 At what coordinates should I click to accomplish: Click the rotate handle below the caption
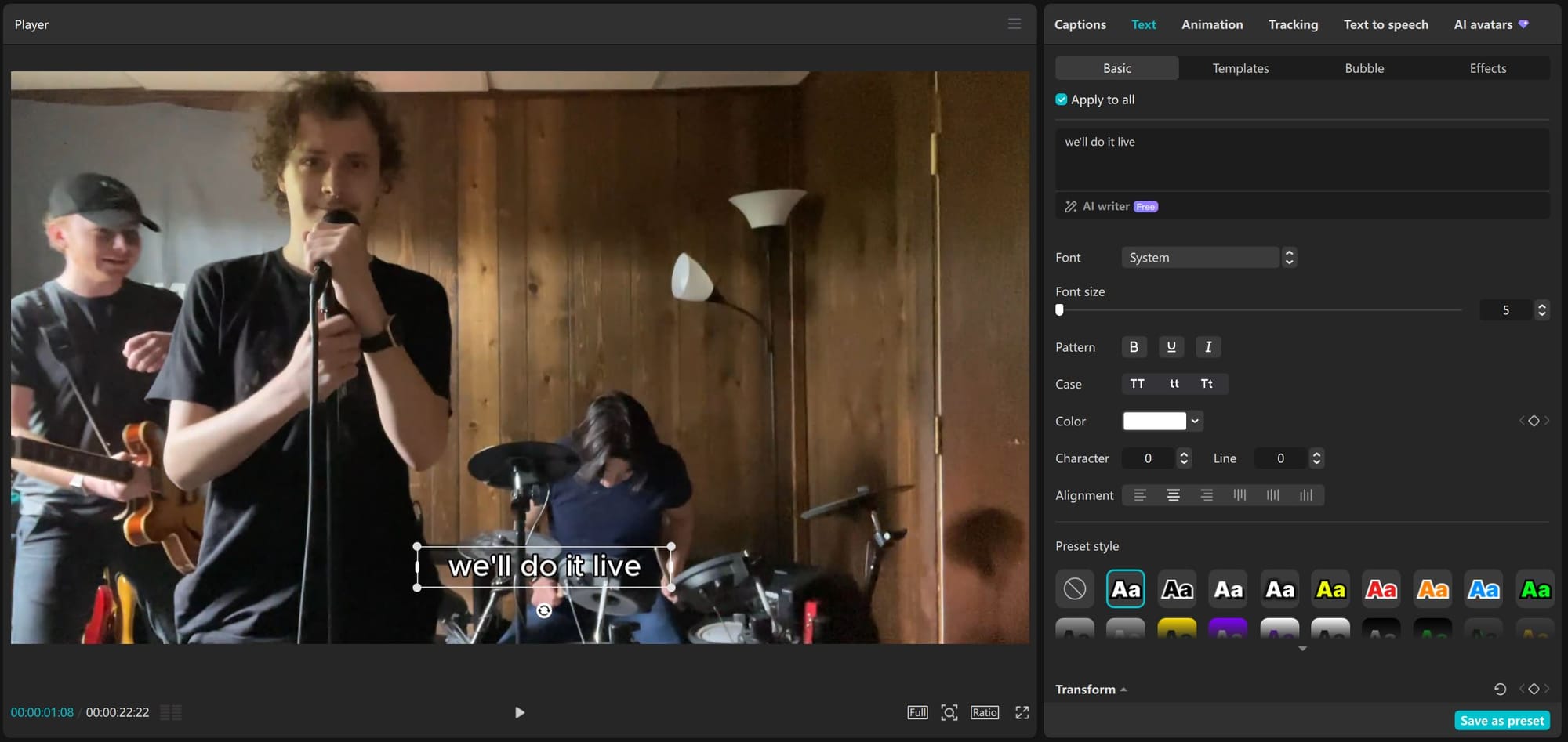tap(544, 610)
